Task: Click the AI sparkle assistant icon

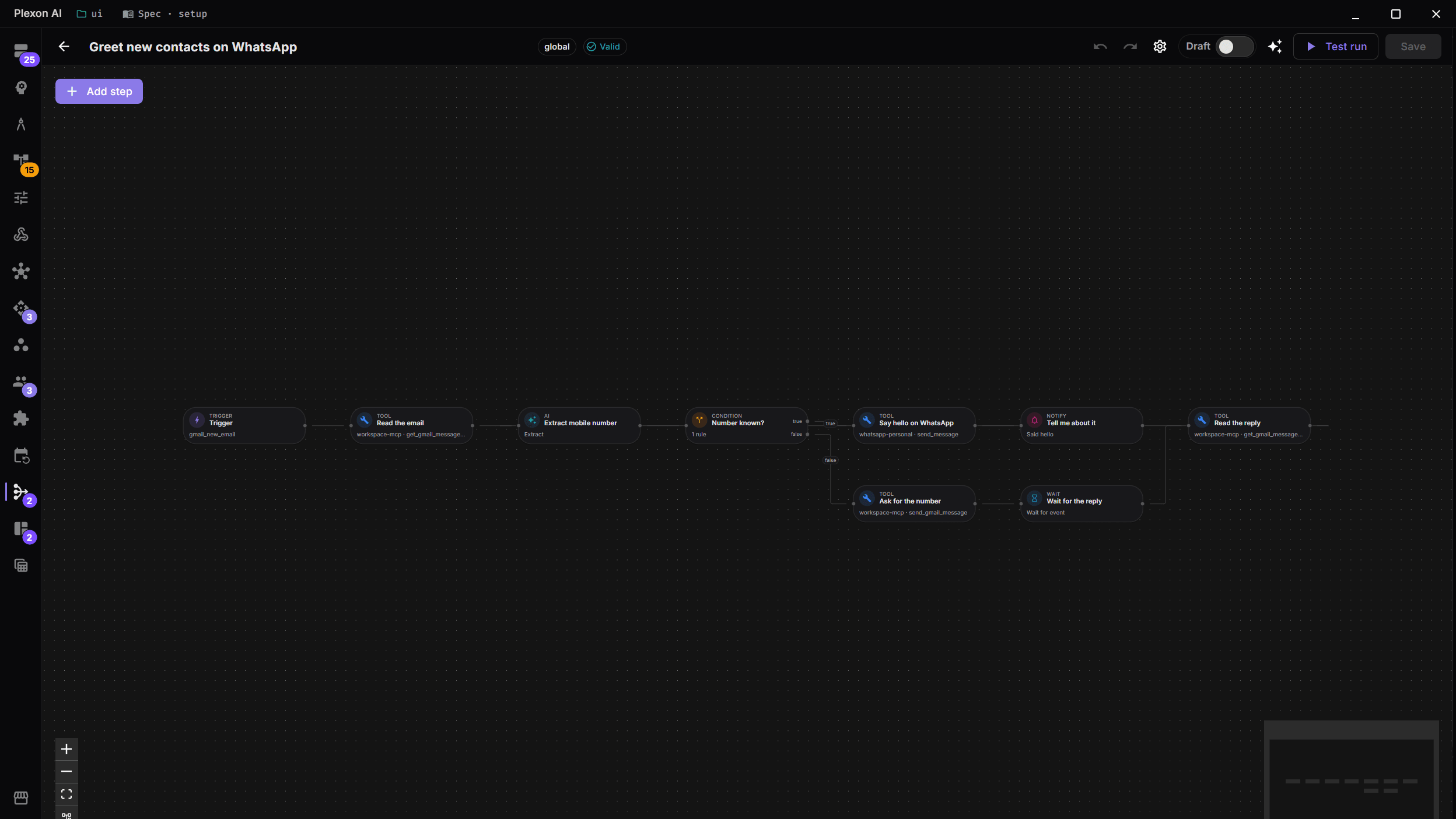Action: pos(1275,47)
